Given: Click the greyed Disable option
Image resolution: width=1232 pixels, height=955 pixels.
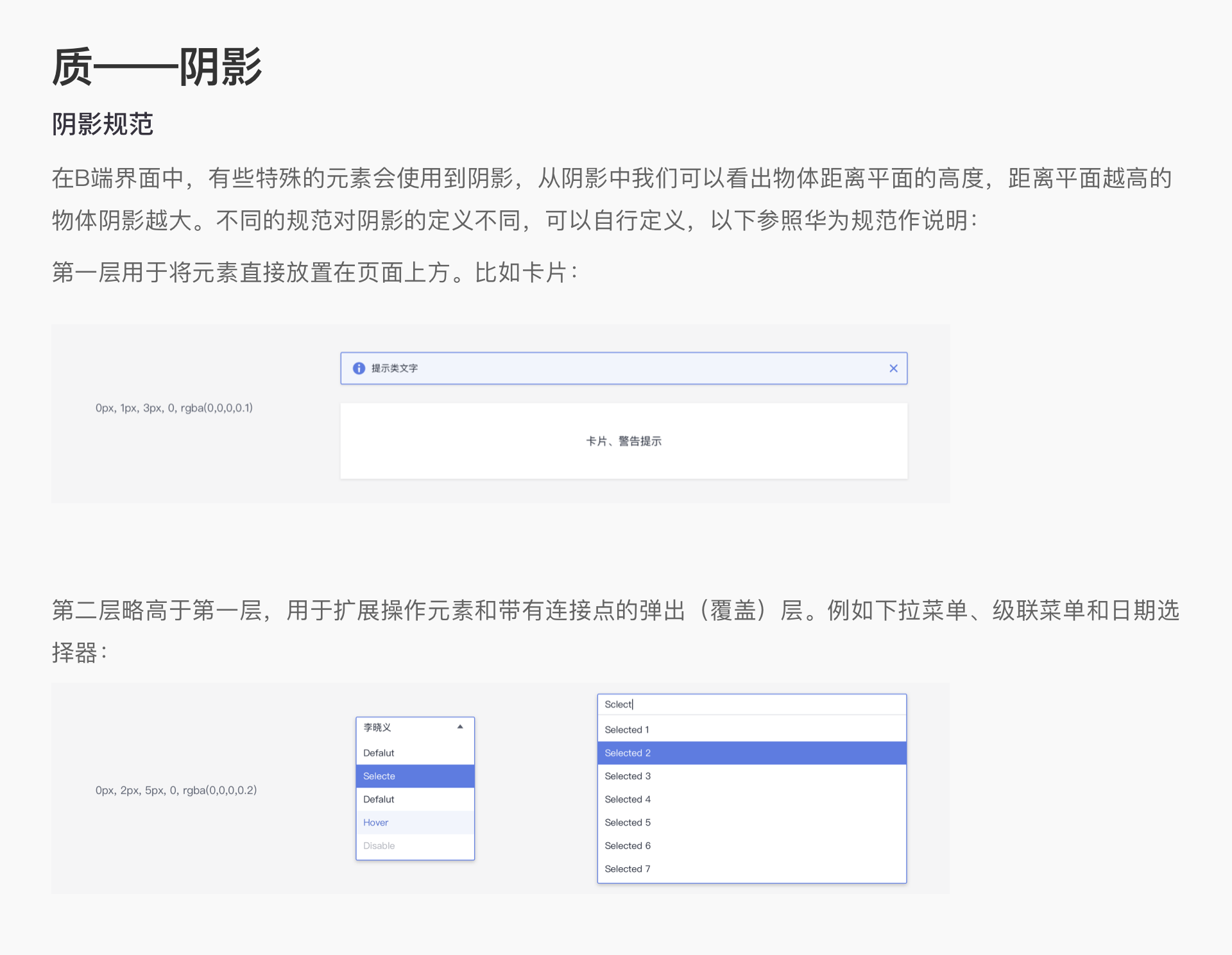Looking at the screenshot, I should click(415, 845).
